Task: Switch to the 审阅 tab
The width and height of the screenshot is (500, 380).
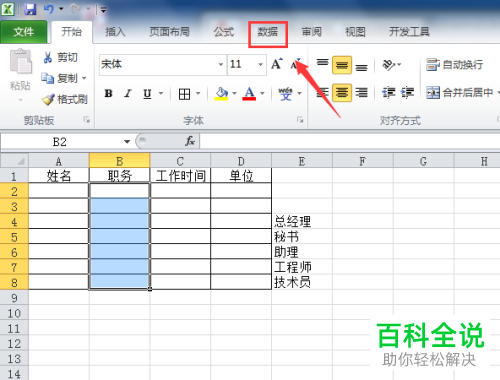Action: coord(312,32)
